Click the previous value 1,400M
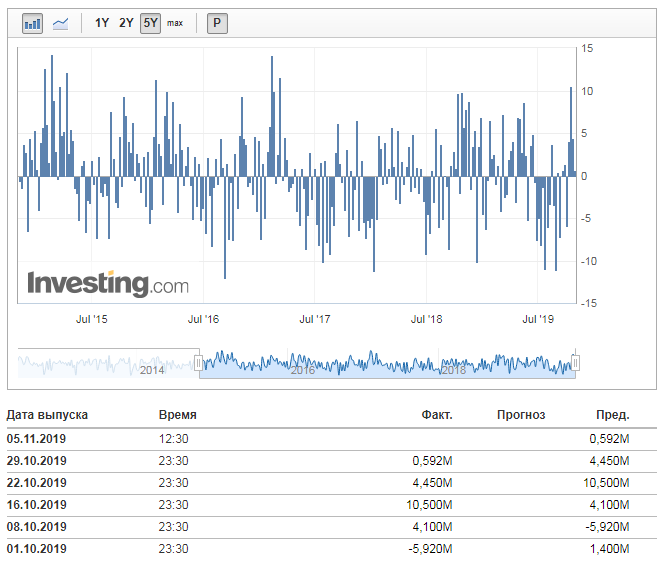 [x=609, y=549]
